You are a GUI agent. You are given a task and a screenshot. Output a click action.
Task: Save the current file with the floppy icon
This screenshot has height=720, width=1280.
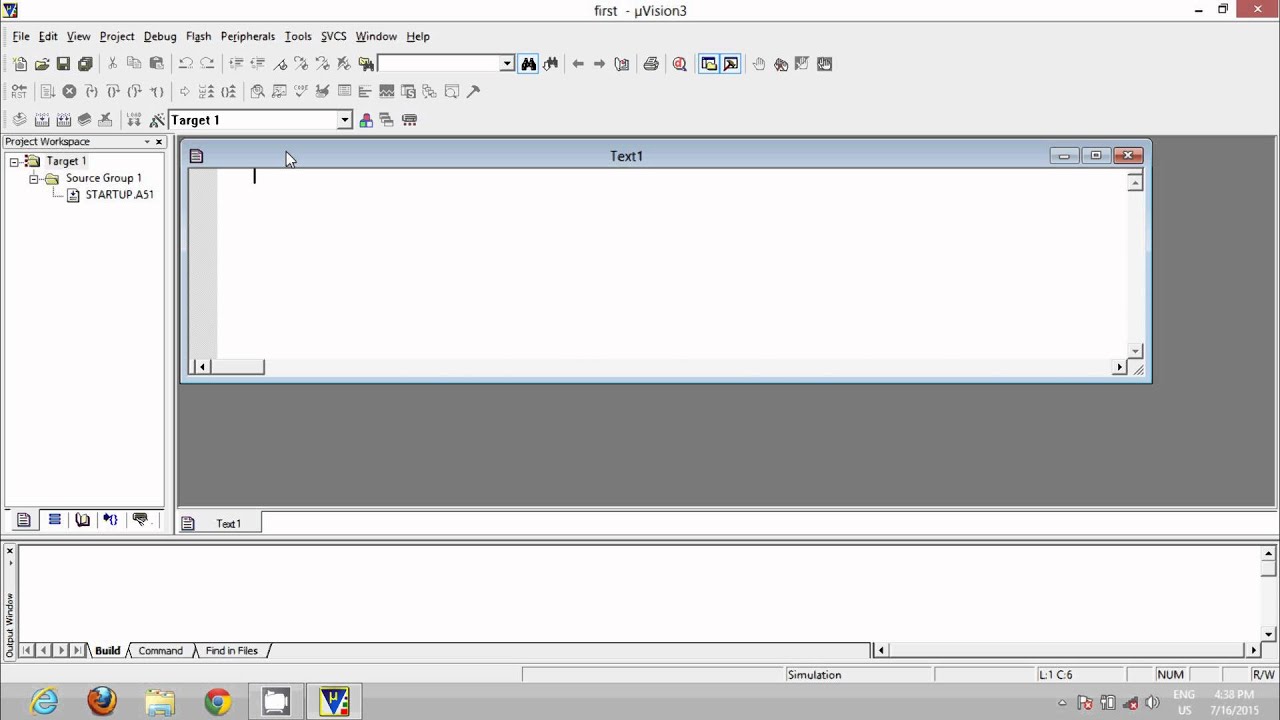[x=63, y=64]
